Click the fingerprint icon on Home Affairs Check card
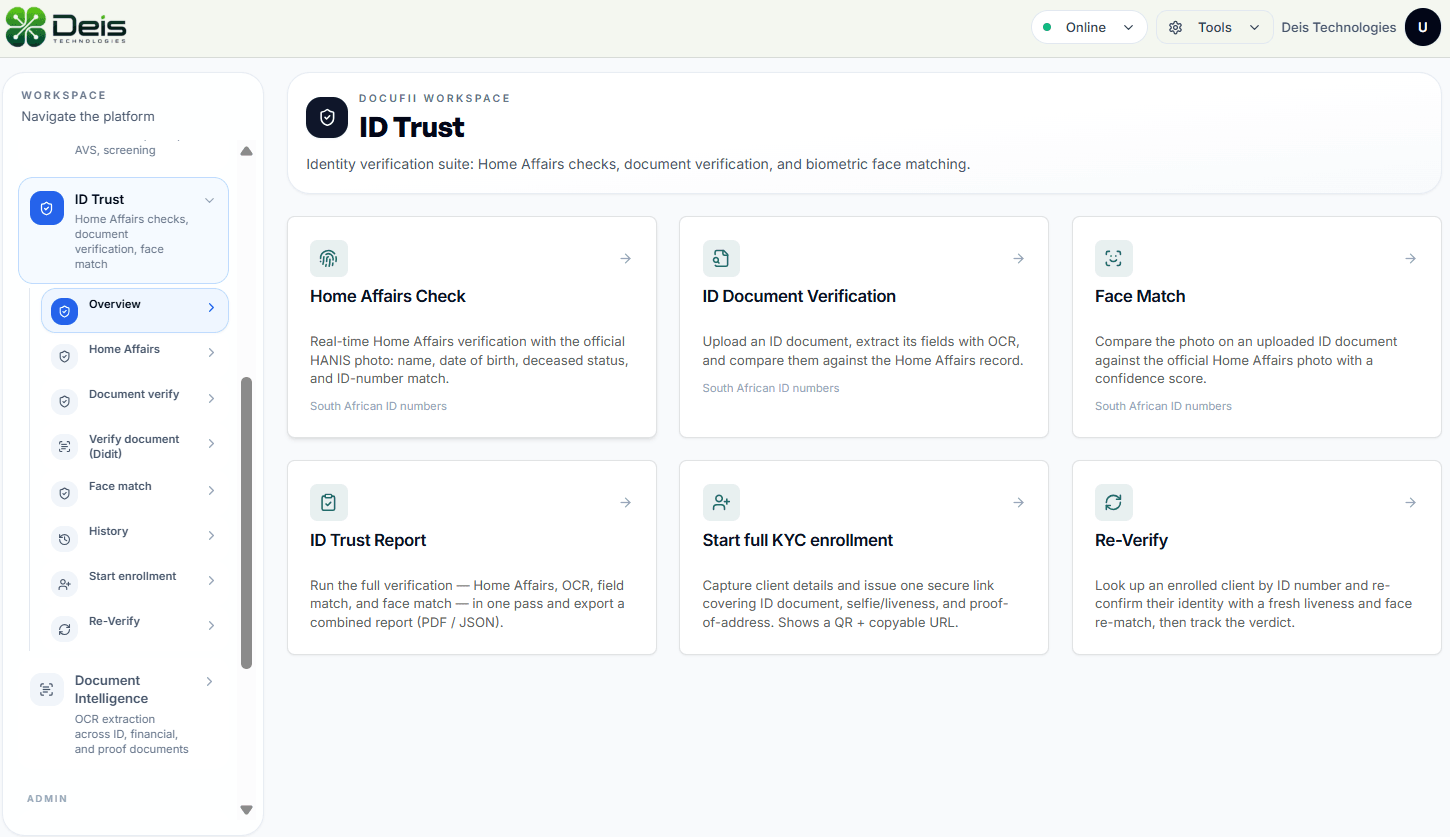 coord(329,258)
